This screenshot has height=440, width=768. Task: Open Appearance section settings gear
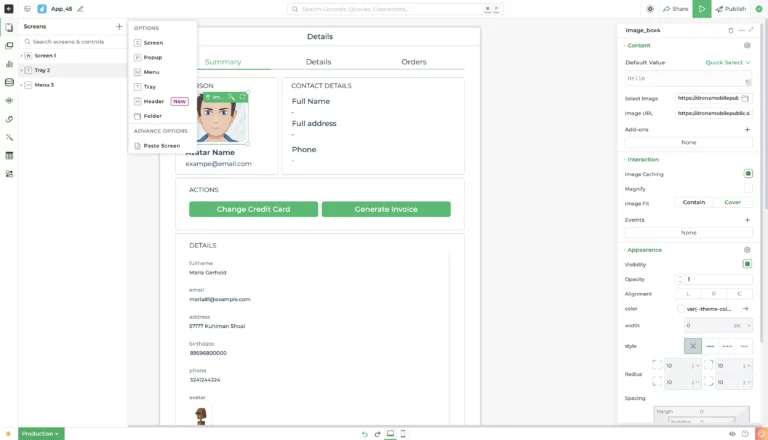pyautogui.click(x=747, y=250)
